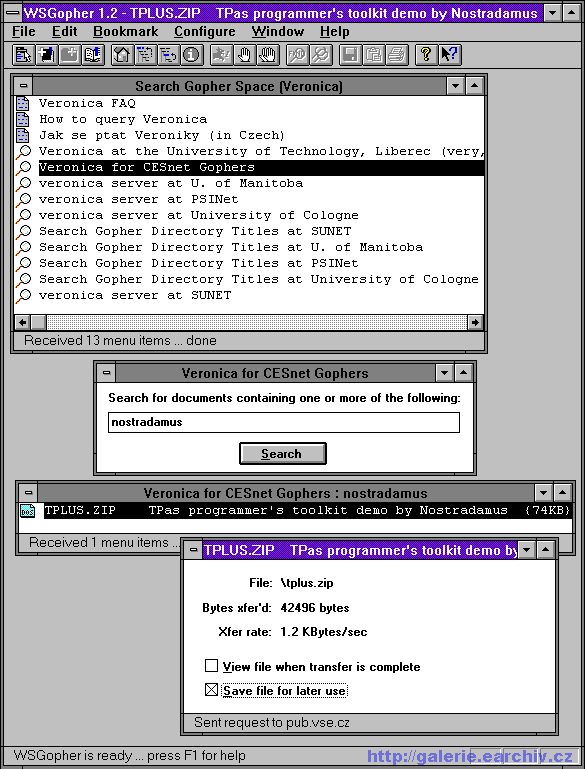Open the Edit menu
The image size is (585, 769).
tap(65, 32)
